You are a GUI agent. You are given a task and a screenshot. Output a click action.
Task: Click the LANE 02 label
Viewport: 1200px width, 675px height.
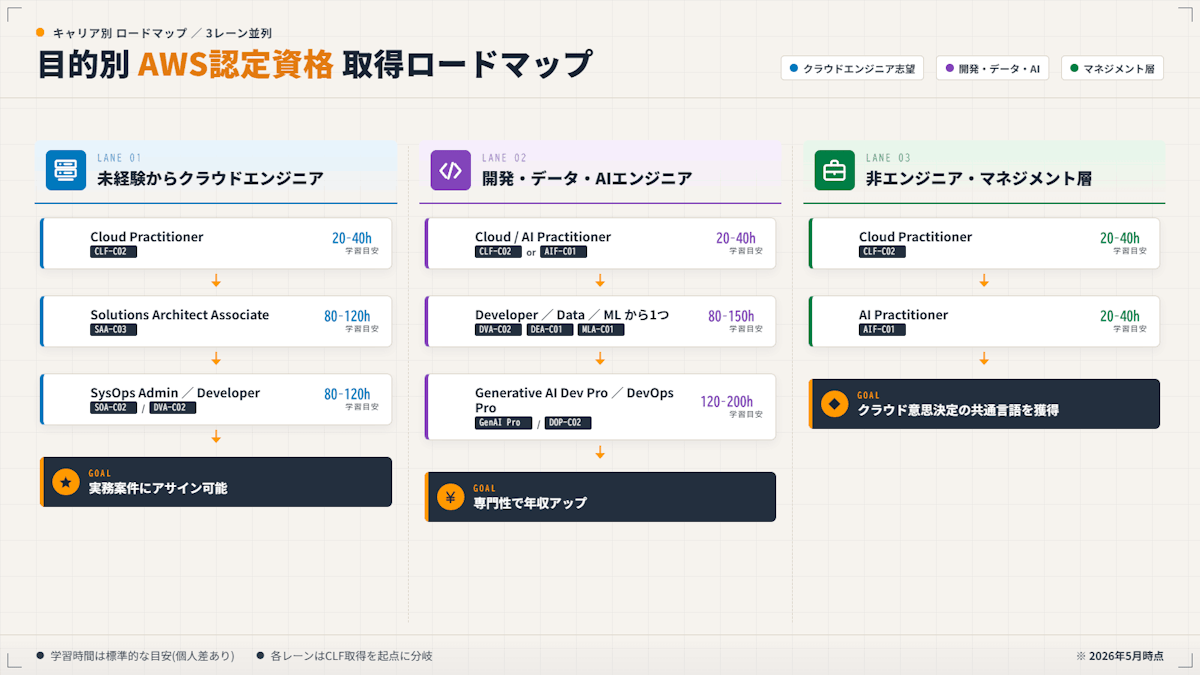point(504,158)
